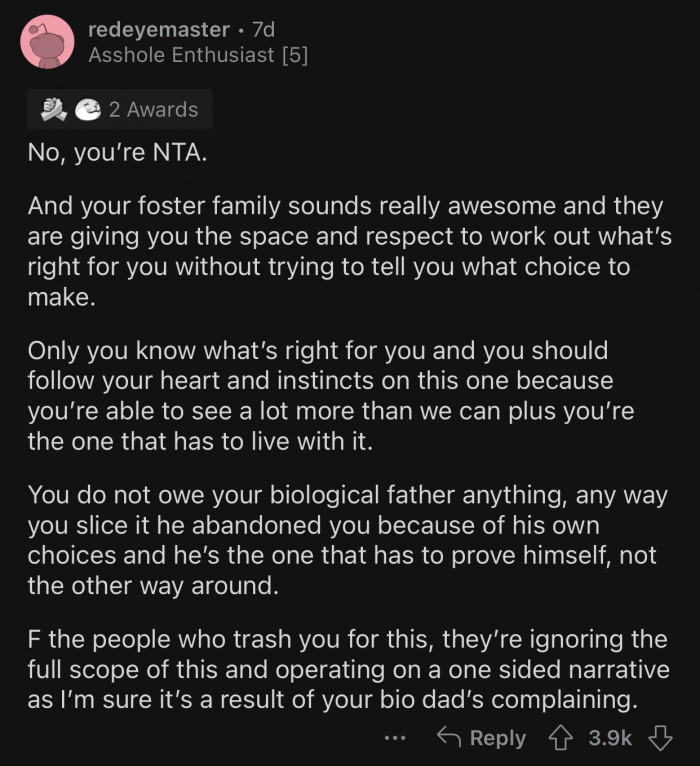Click the "No, you're NTA." line
This screenshot has height=766, width=700.
click(x=121, y=155)
